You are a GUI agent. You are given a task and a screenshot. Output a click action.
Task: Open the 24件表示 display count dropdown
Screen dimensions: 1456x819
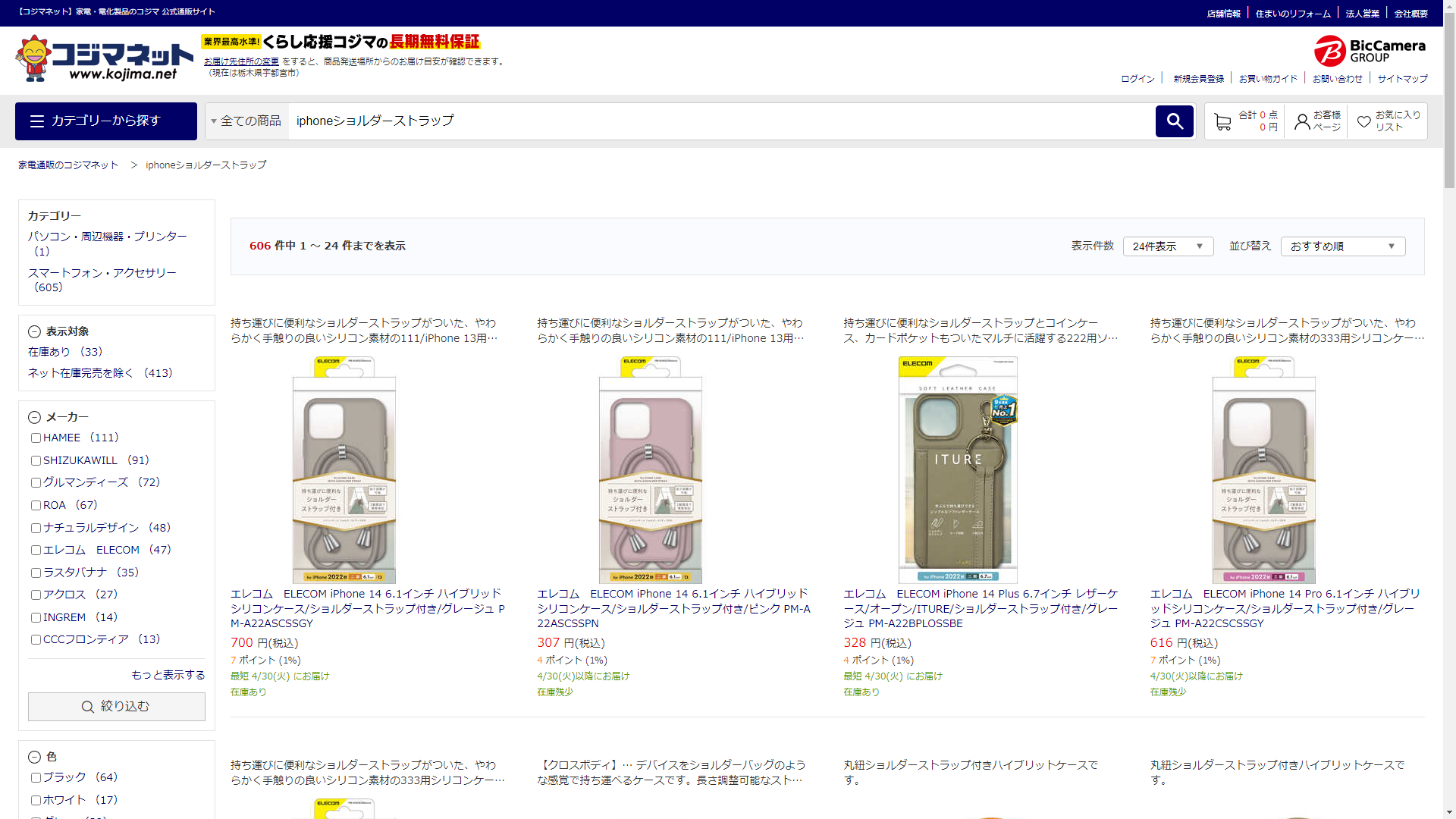(1167, 246)
